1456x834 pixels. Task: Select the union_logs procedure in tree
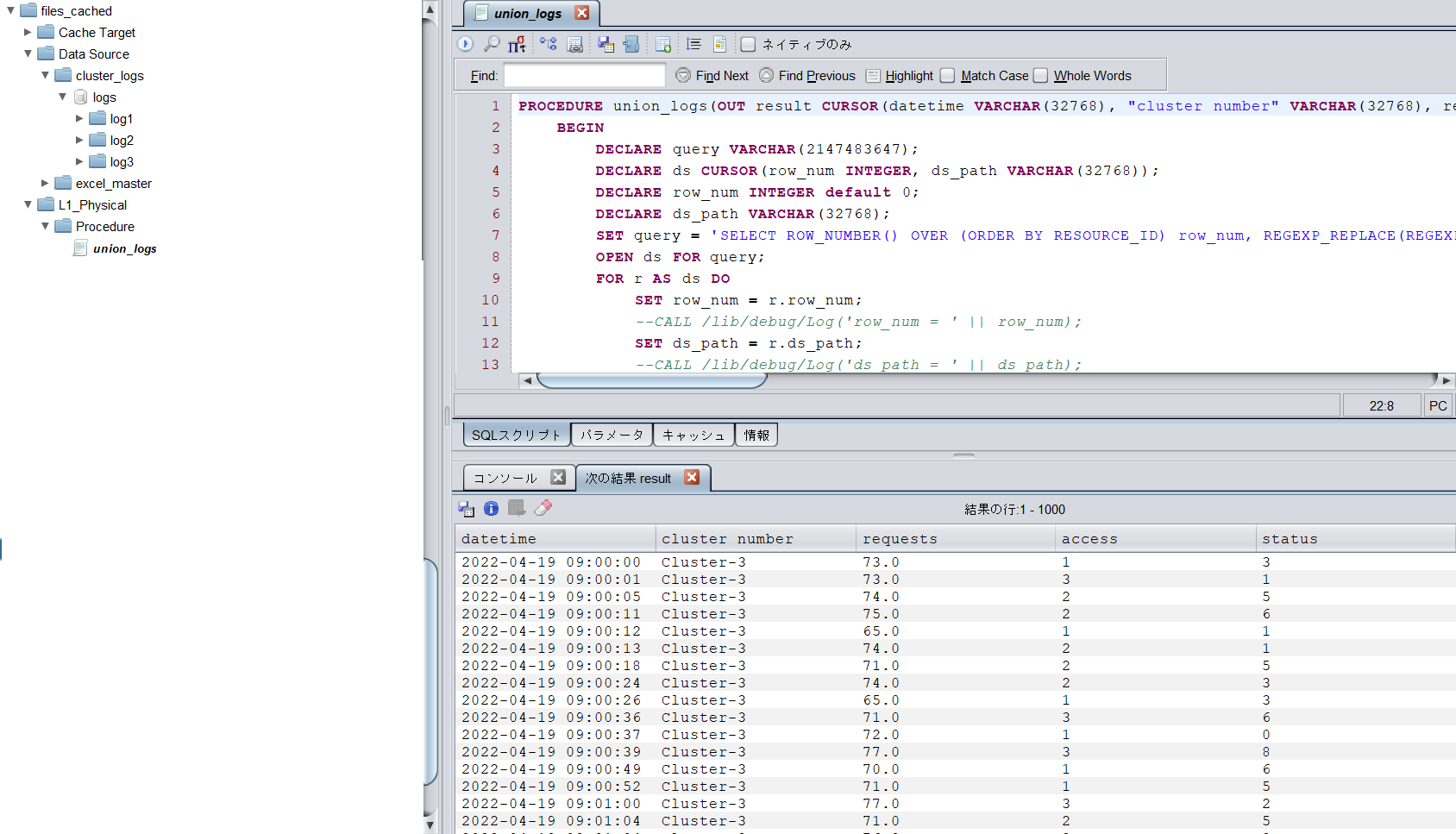pos(124,248)
